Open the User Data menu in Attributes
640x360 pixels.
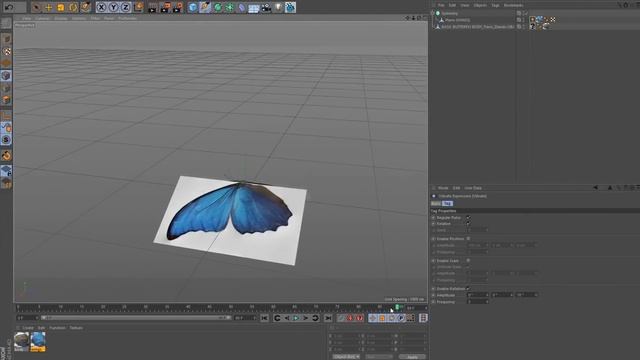(x=473, y=188)
